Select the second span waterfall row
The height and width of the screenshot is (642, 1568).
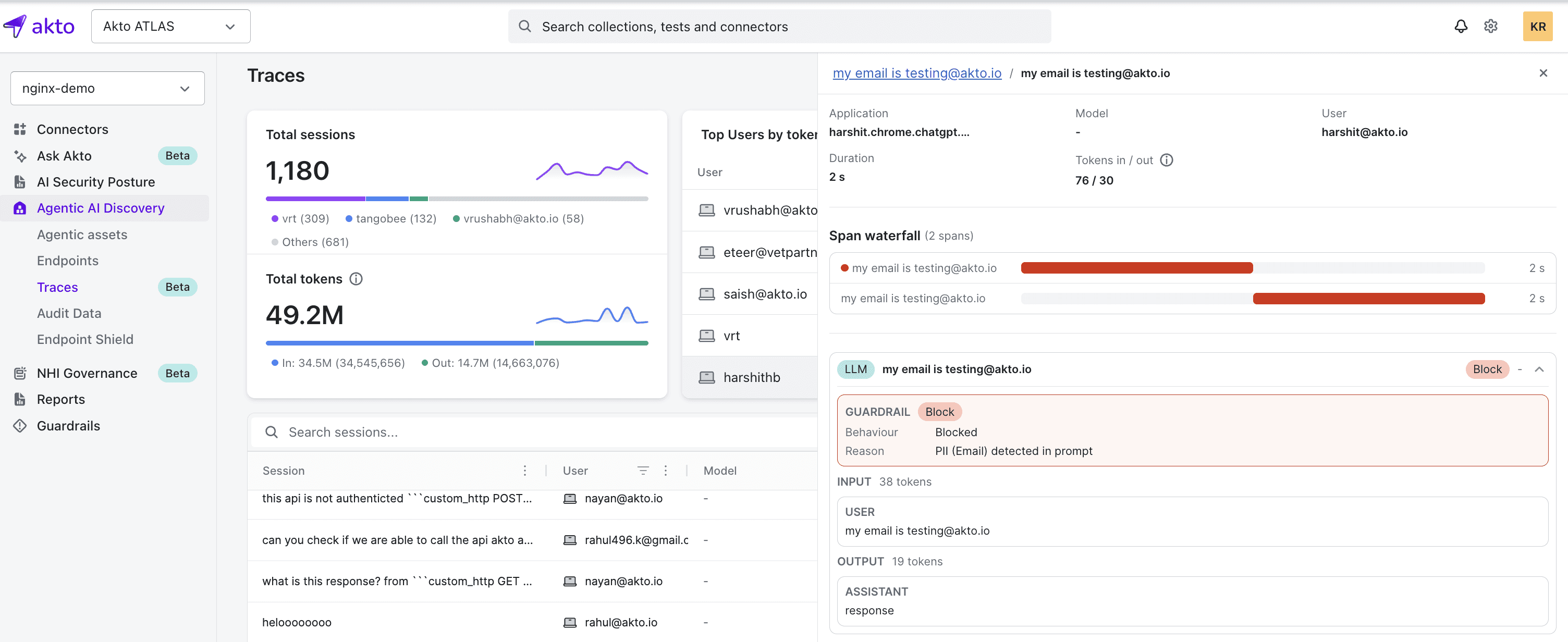(x=1192, y=299)
